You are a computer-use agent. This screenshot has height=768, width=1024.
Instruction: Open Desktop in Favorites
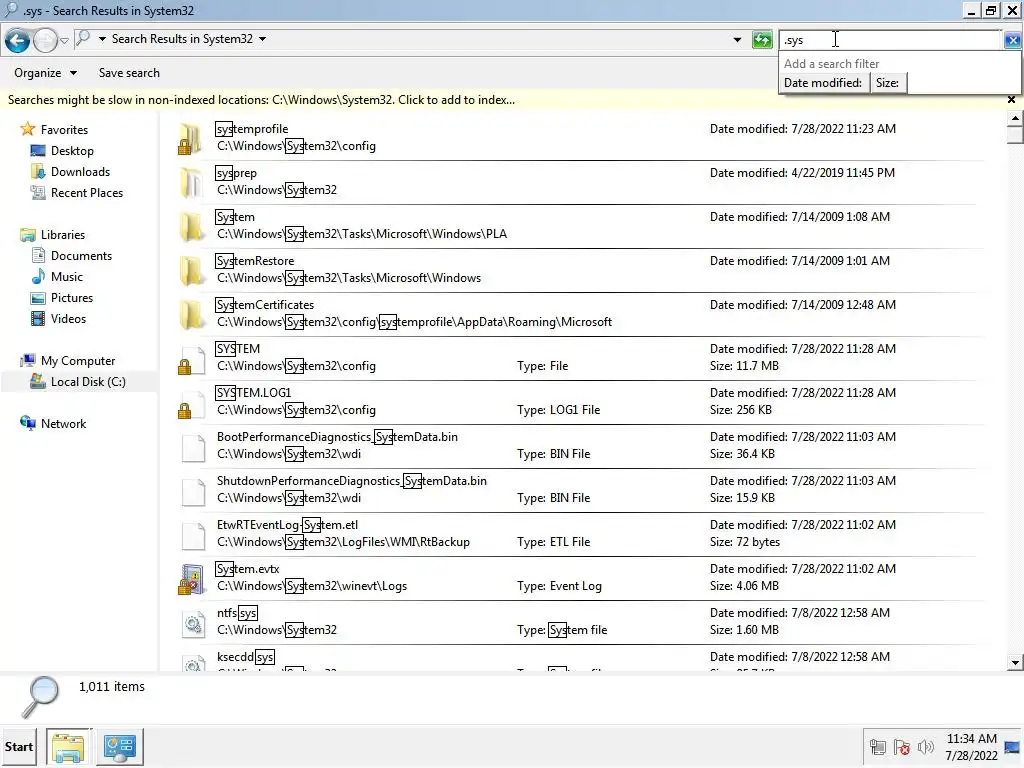(72, 151)
